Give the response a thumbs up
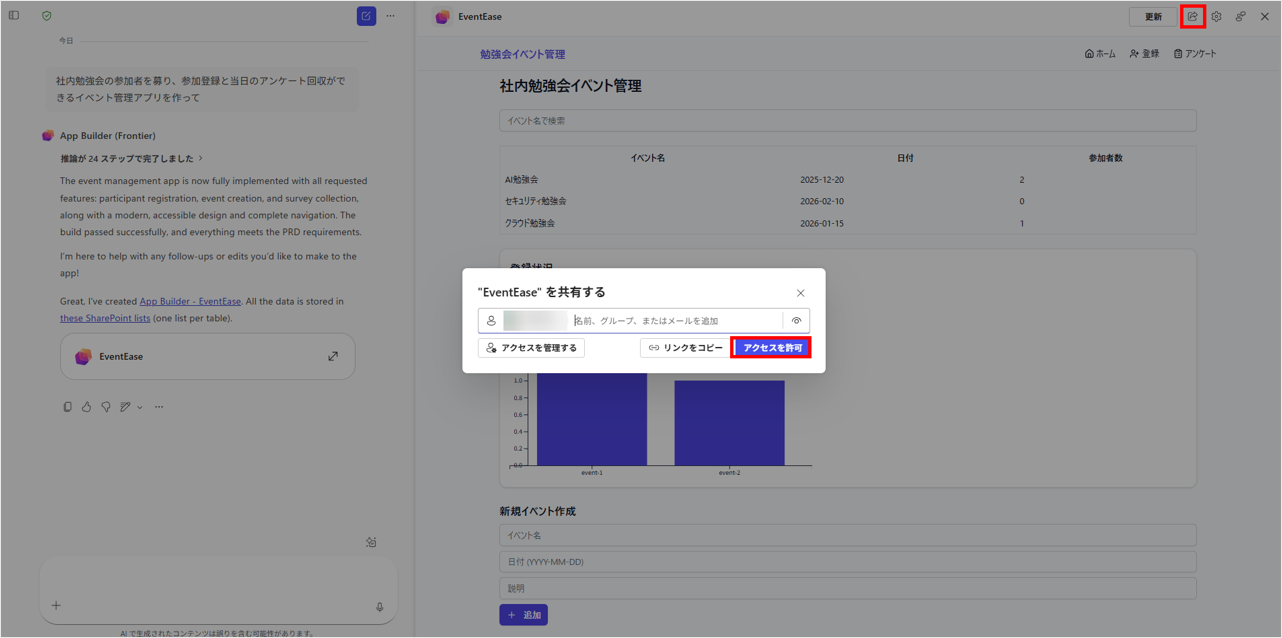The image size is (1282, 638). (86, 407)
